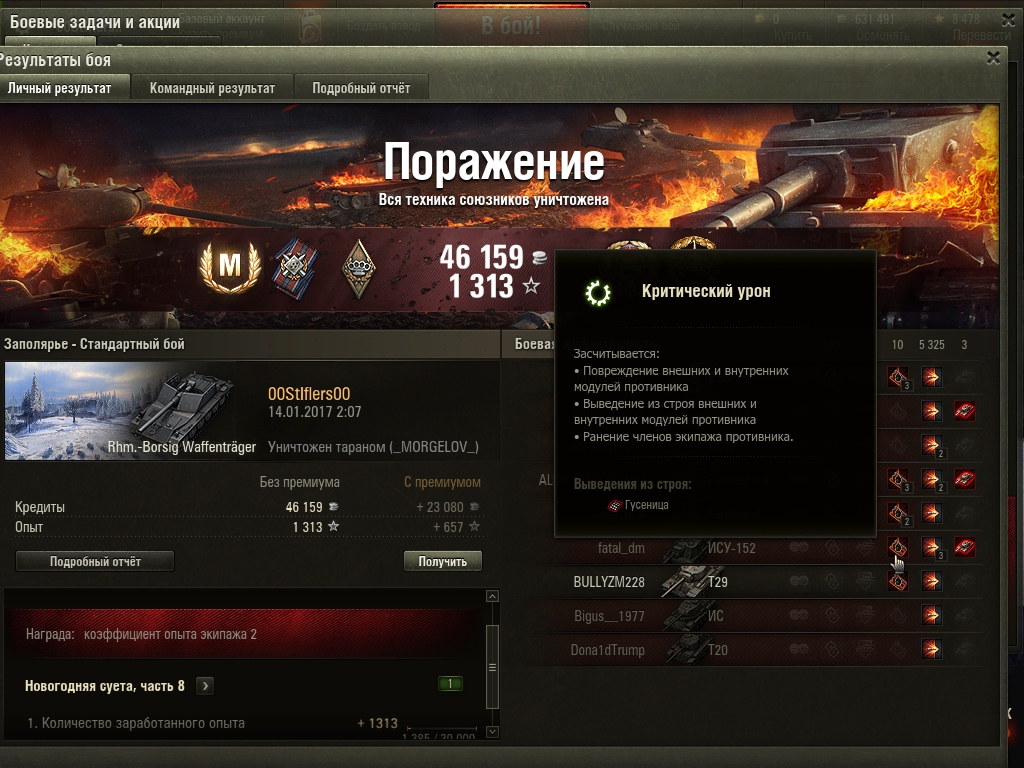Screen dimensions: 1024x768
Task: Click the Получить premium button
Action: pyautogui.click(x=442, y=561)
